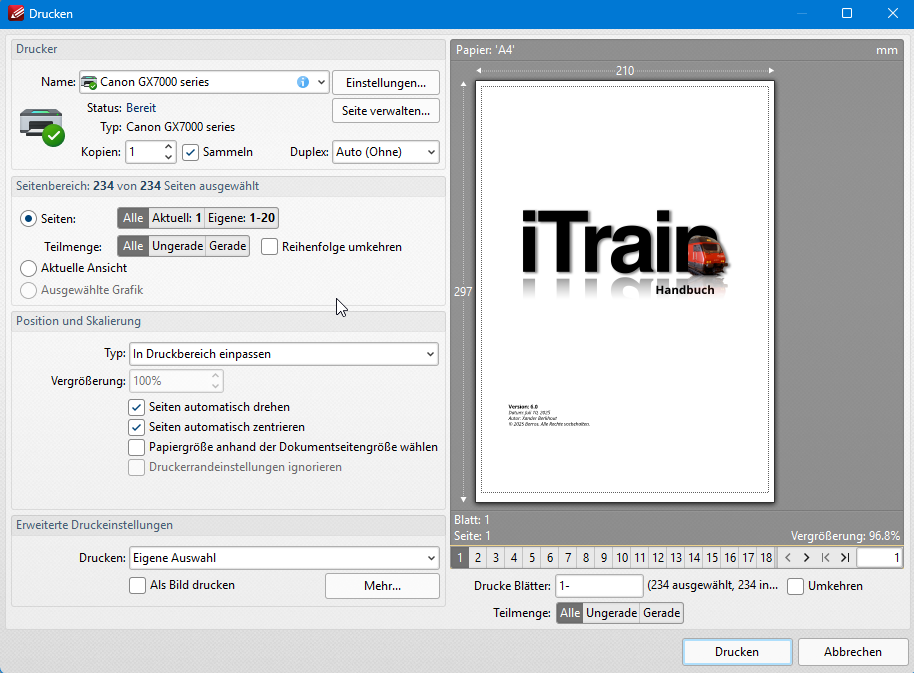Click the Drucken button to print
This screenshot has height=673, width=914.
tap(737, 651)
